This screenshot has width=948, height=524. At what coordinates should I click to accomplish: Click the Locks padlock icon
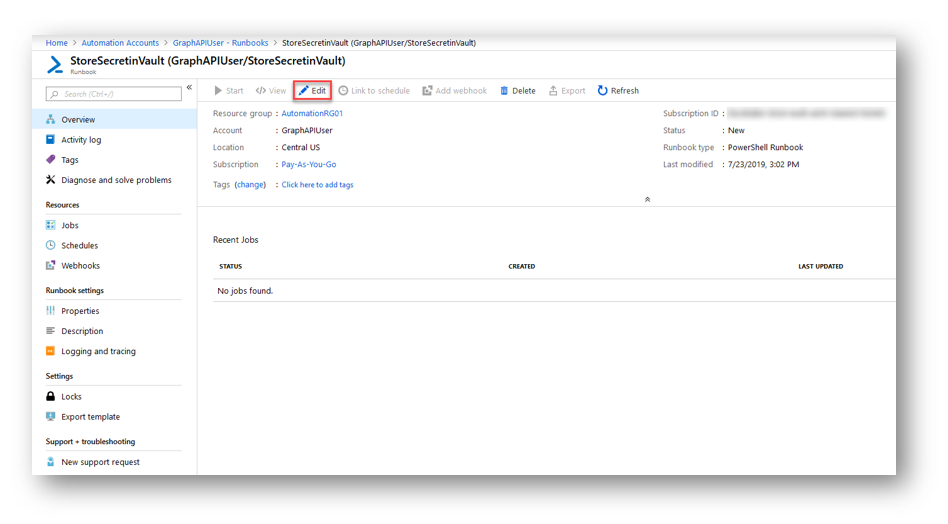pos(51,396)
